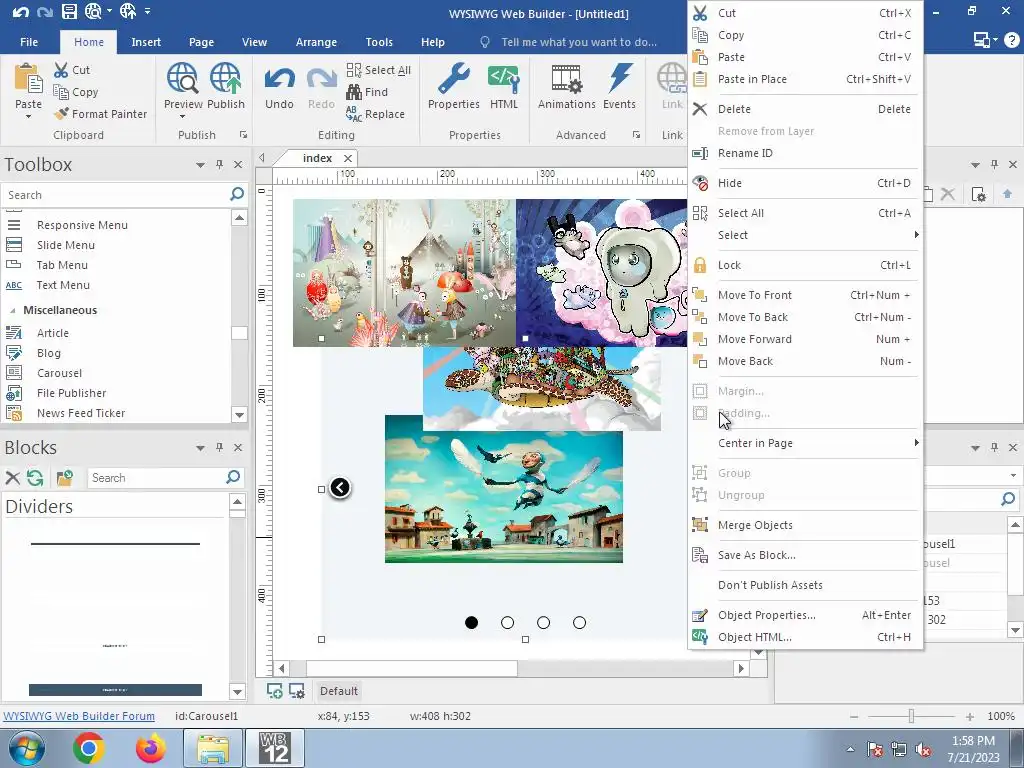The height and width of the screenshot is (768, 1024).
Task: Select the first carousel pagination dot
Action: [472, 622]
